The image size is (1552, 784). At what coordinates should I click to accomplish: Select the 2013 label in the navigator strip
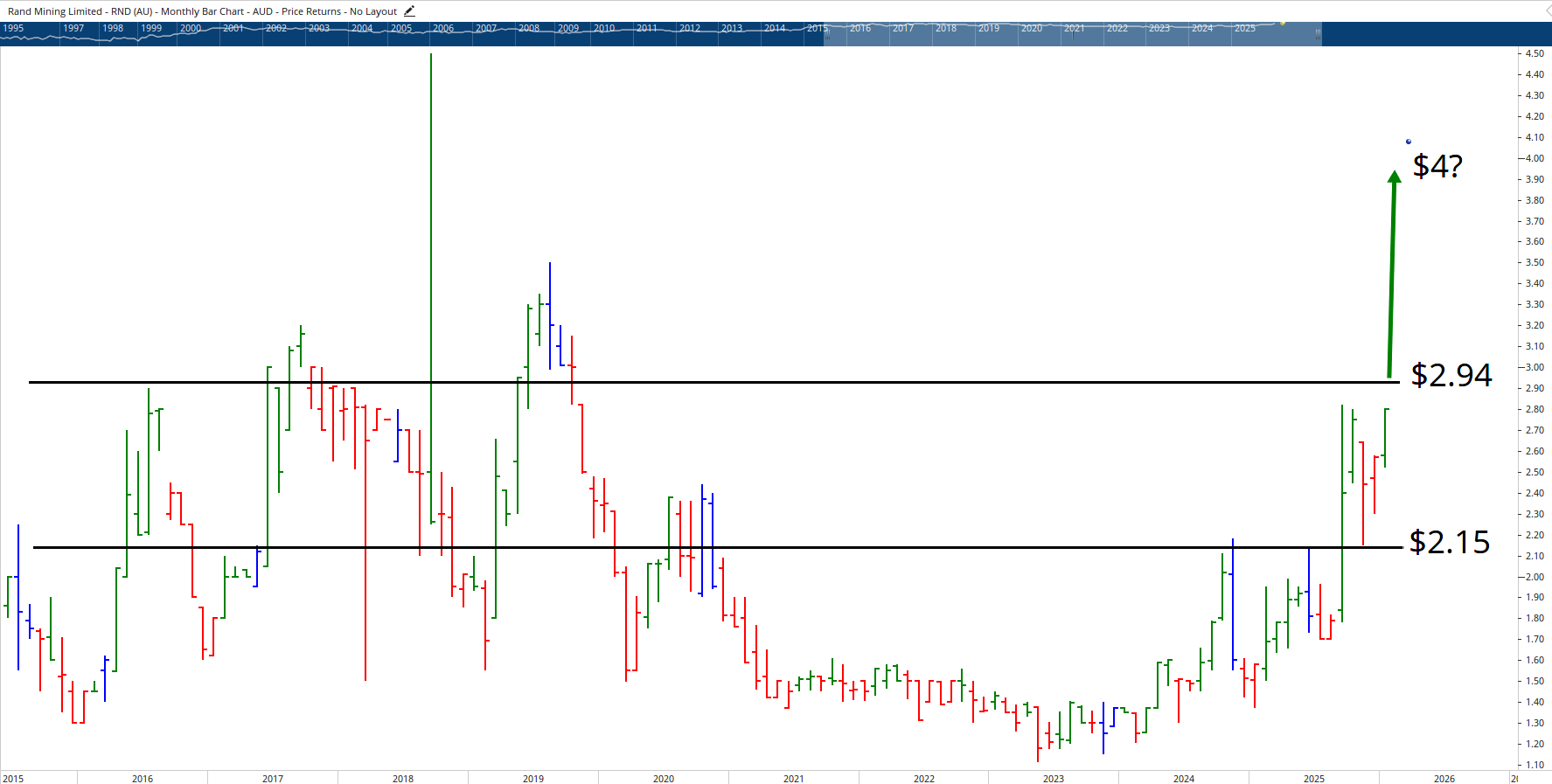(732, 28)
